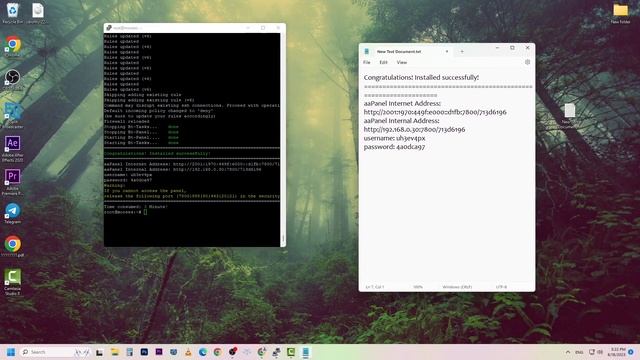The width and height of the screenshot is (640, 360).
Task: Click the Windows Start button
Action: point(11,352)
